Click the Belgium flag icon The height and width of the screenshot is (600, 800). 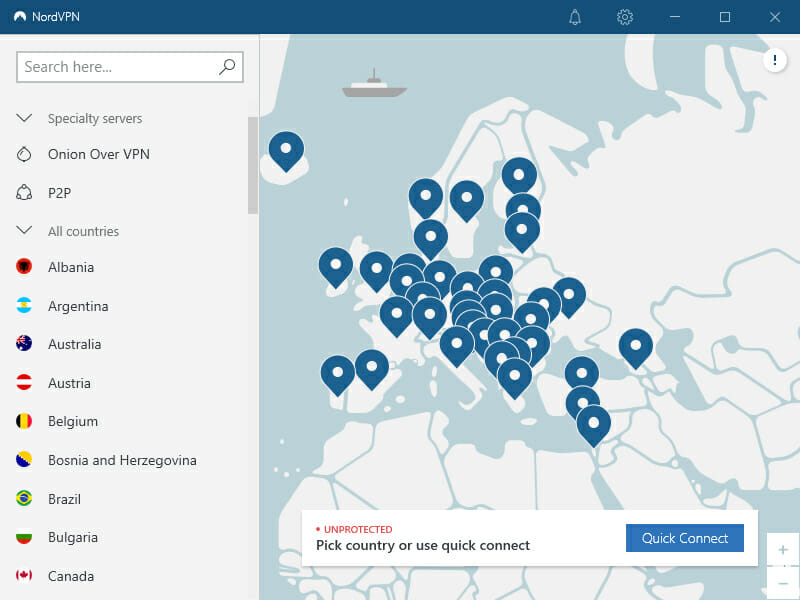coord(24,421)
